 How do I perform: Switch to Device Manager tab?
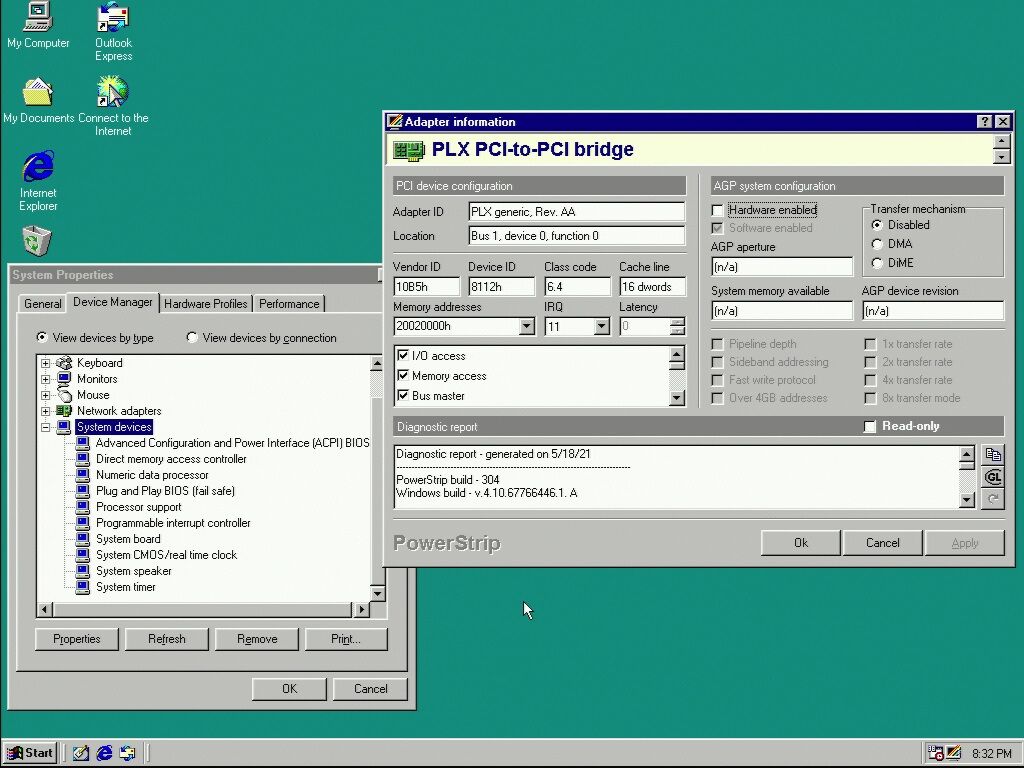112,302
